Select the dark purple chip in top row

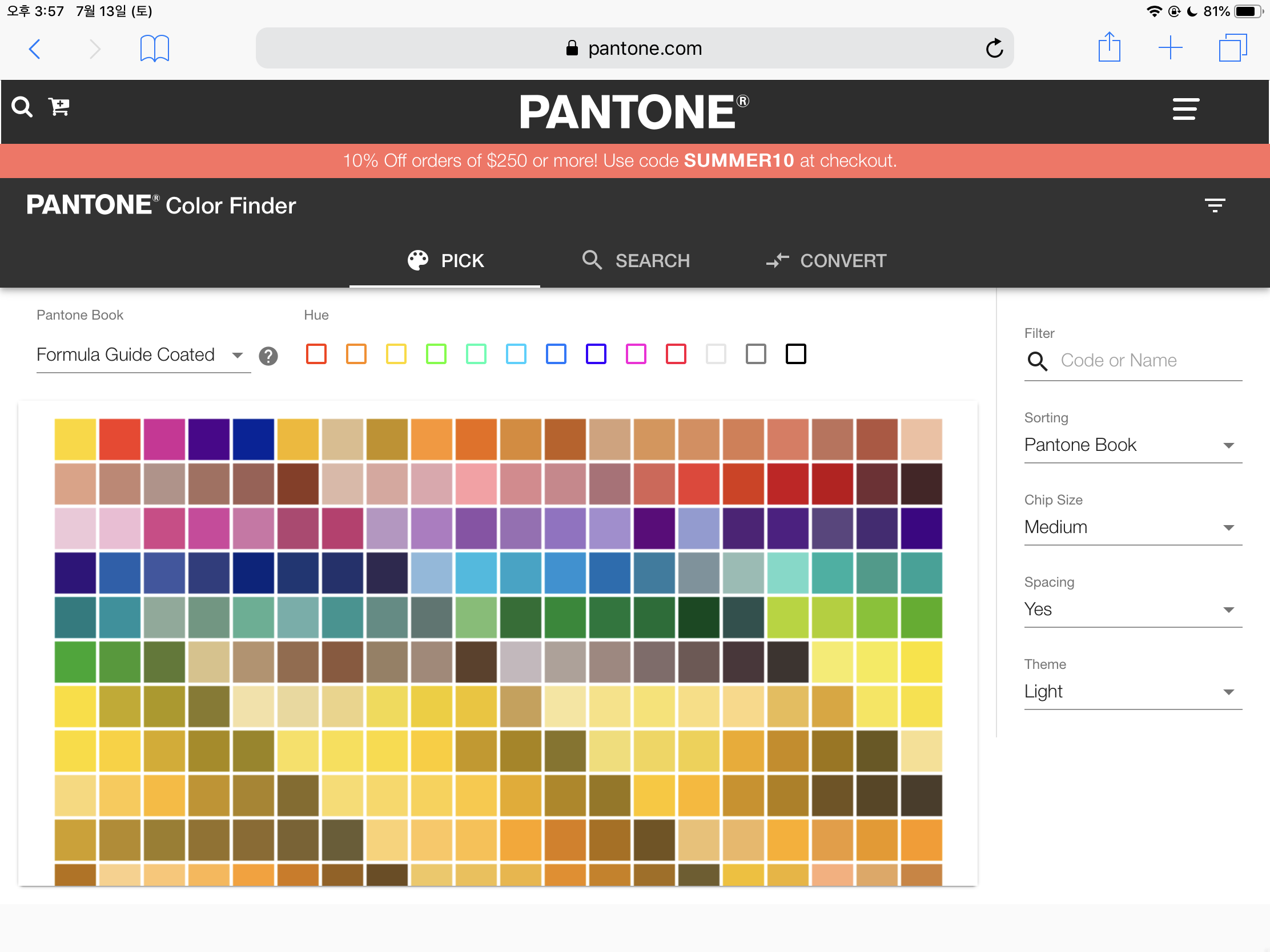(209, 439)
